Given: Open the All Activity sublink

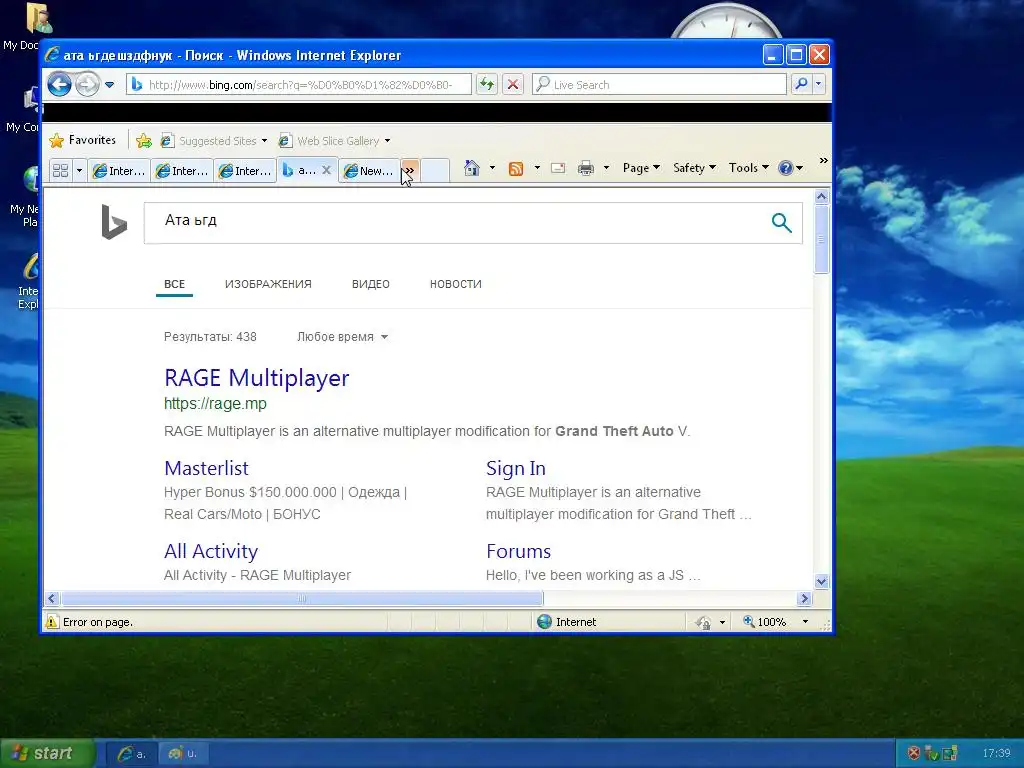Looking at the screenshot, I should click(211, 551).
